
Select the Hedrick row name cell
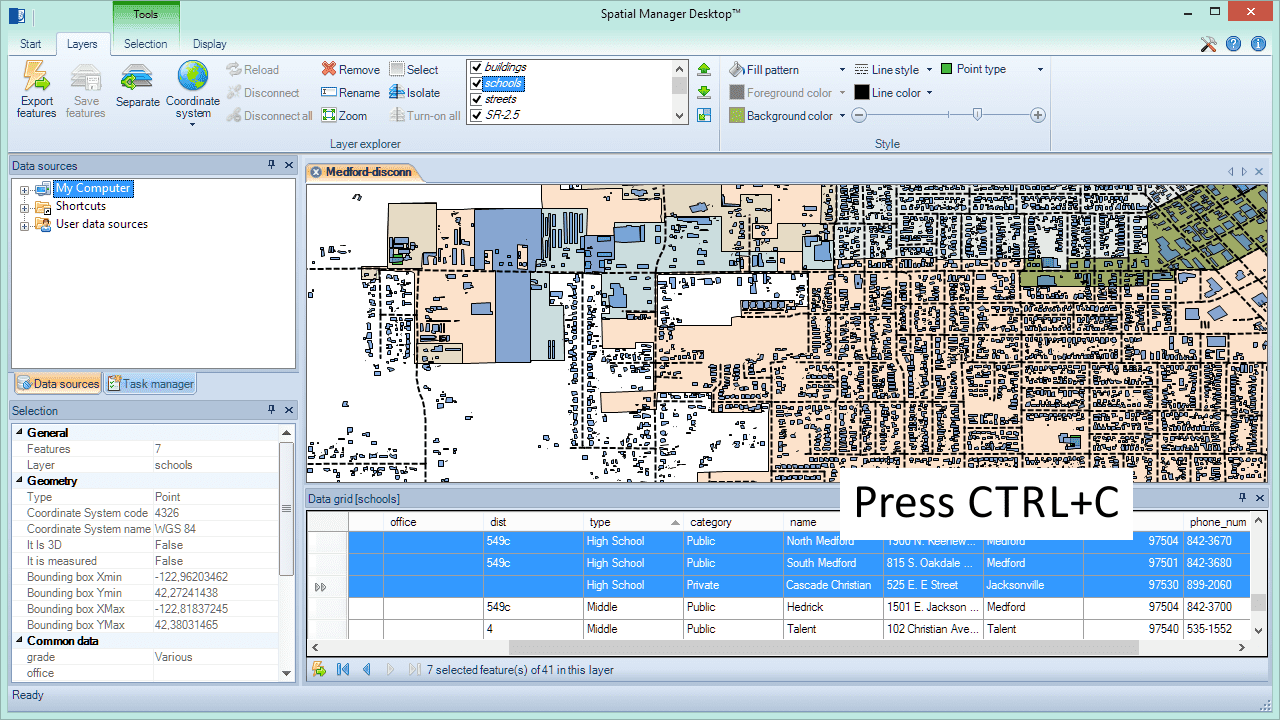click(x=833, y=607)
